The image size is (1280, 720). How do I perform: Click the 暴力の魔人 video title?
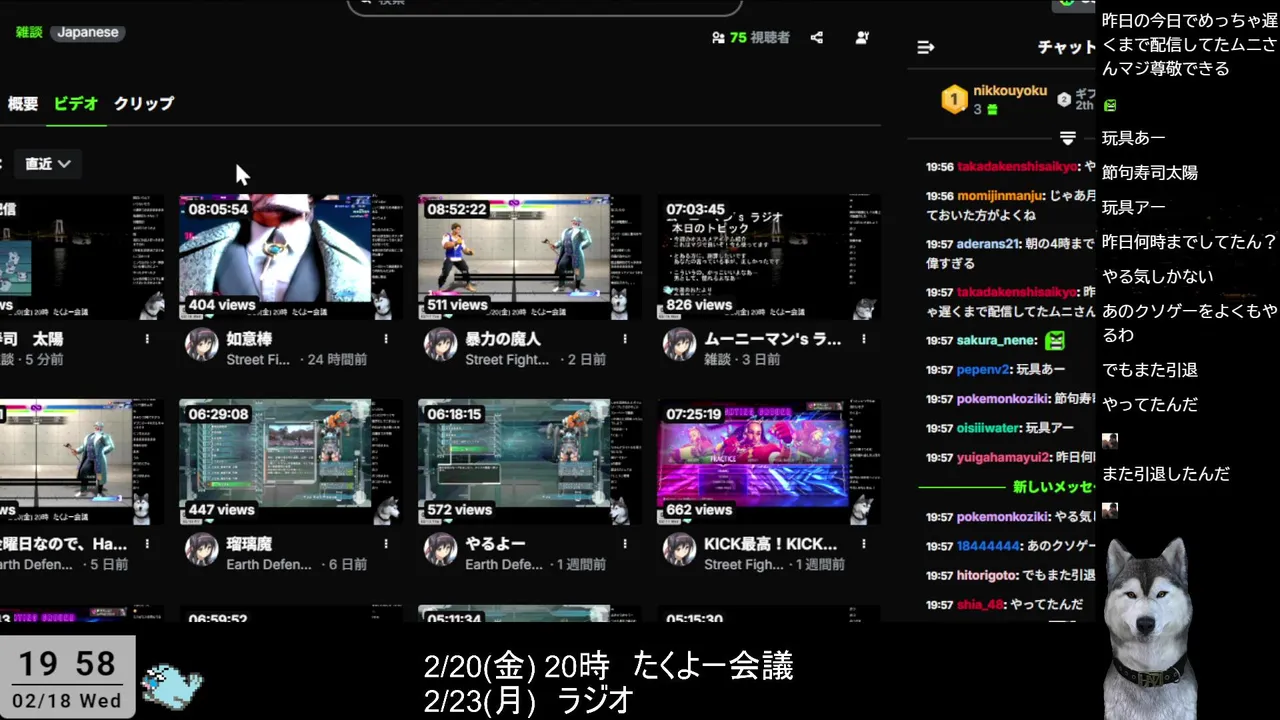pyautogui.click(x=503, y=339)
